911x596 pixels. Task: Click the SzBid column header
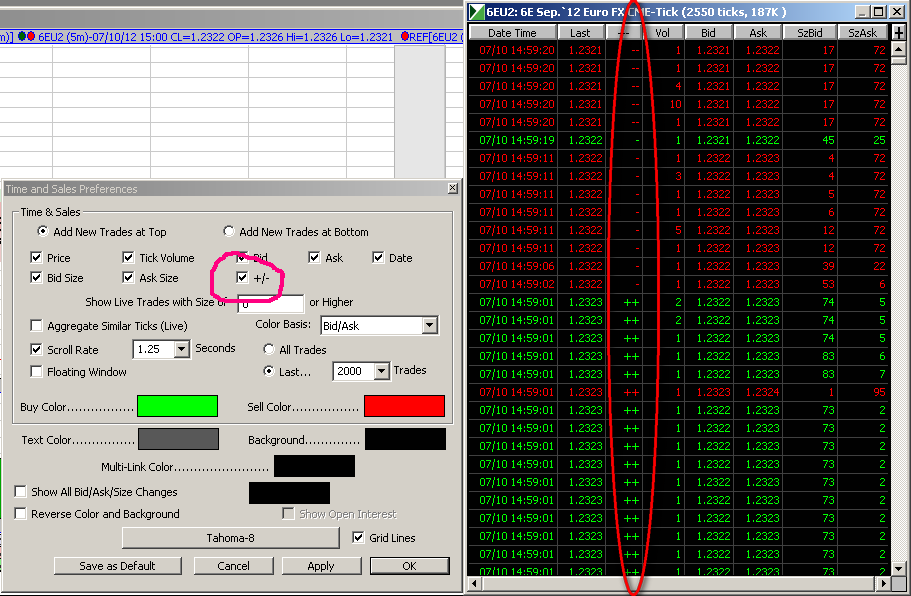813,33
